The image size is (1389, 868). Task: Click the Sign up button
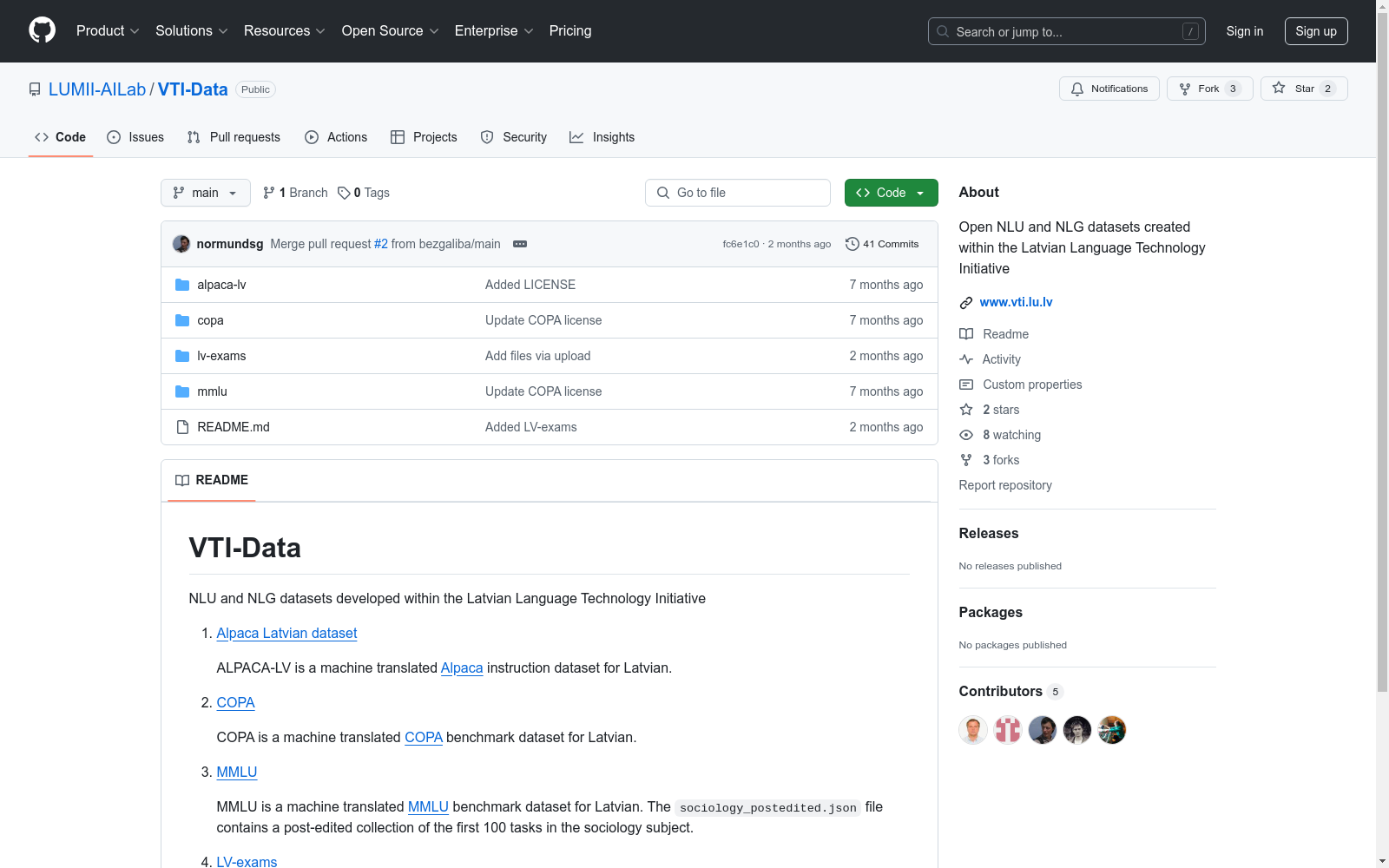point(1316,31)
